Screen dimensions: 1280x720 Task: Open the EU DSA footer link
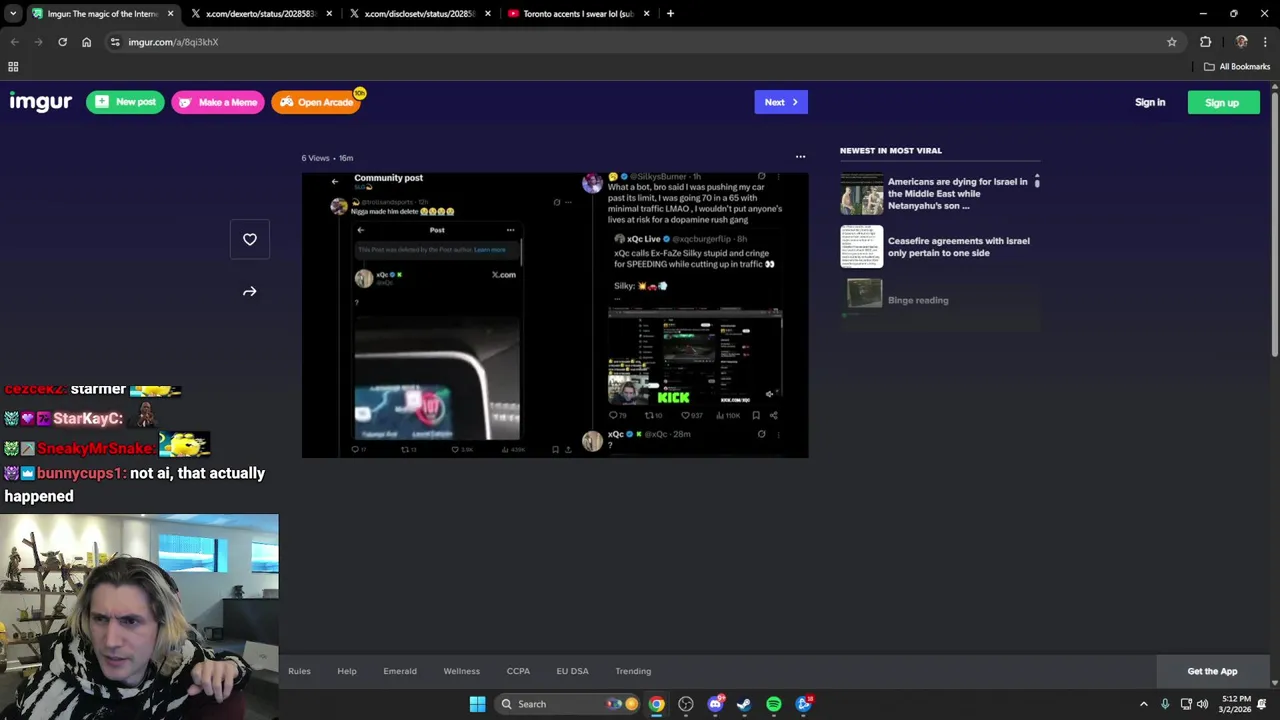[x=573, y=671]
